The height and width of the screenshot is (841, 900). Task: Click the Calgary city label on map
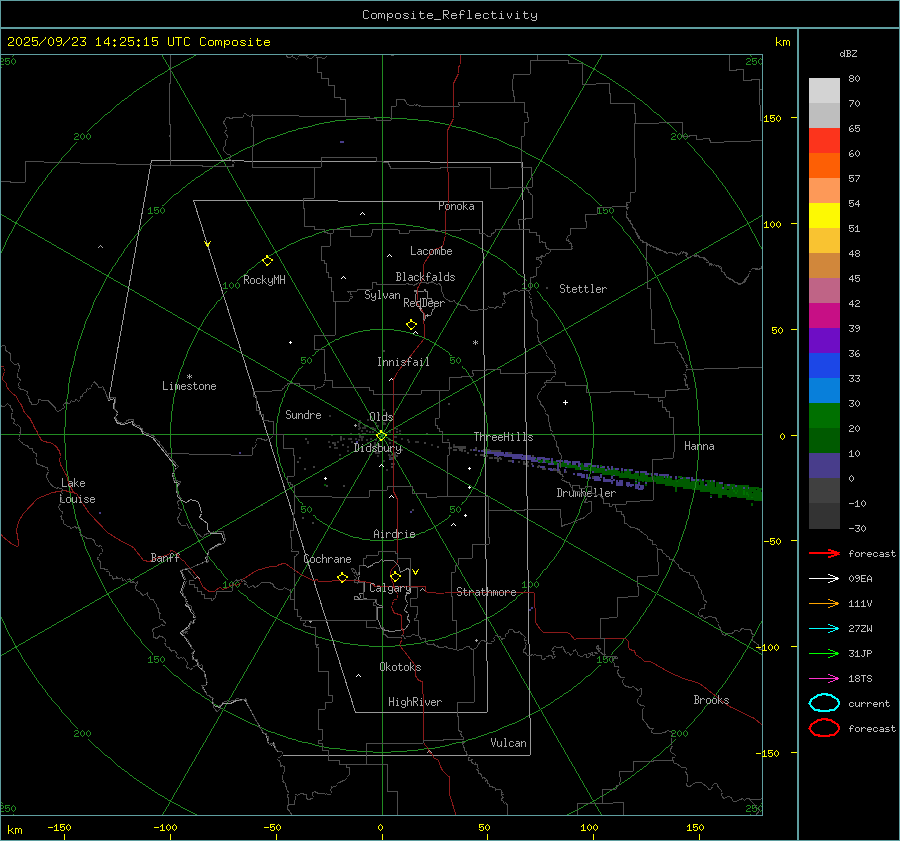[389, 589]
